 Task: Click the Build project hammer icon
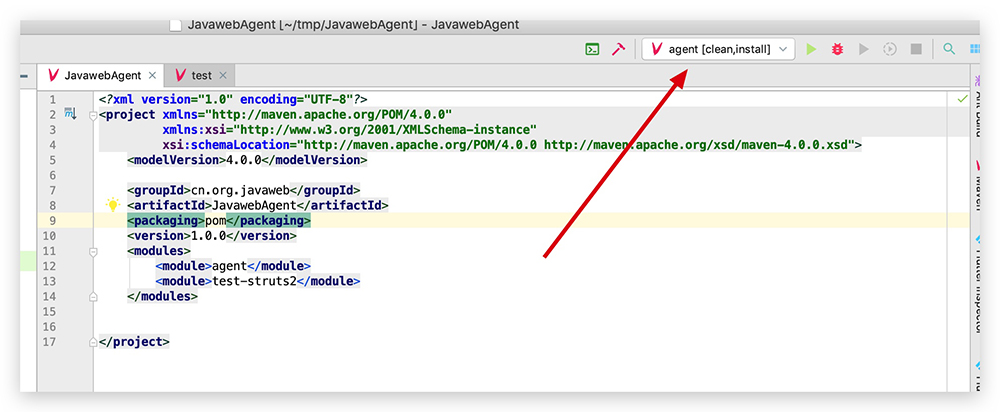pos(618,49)
